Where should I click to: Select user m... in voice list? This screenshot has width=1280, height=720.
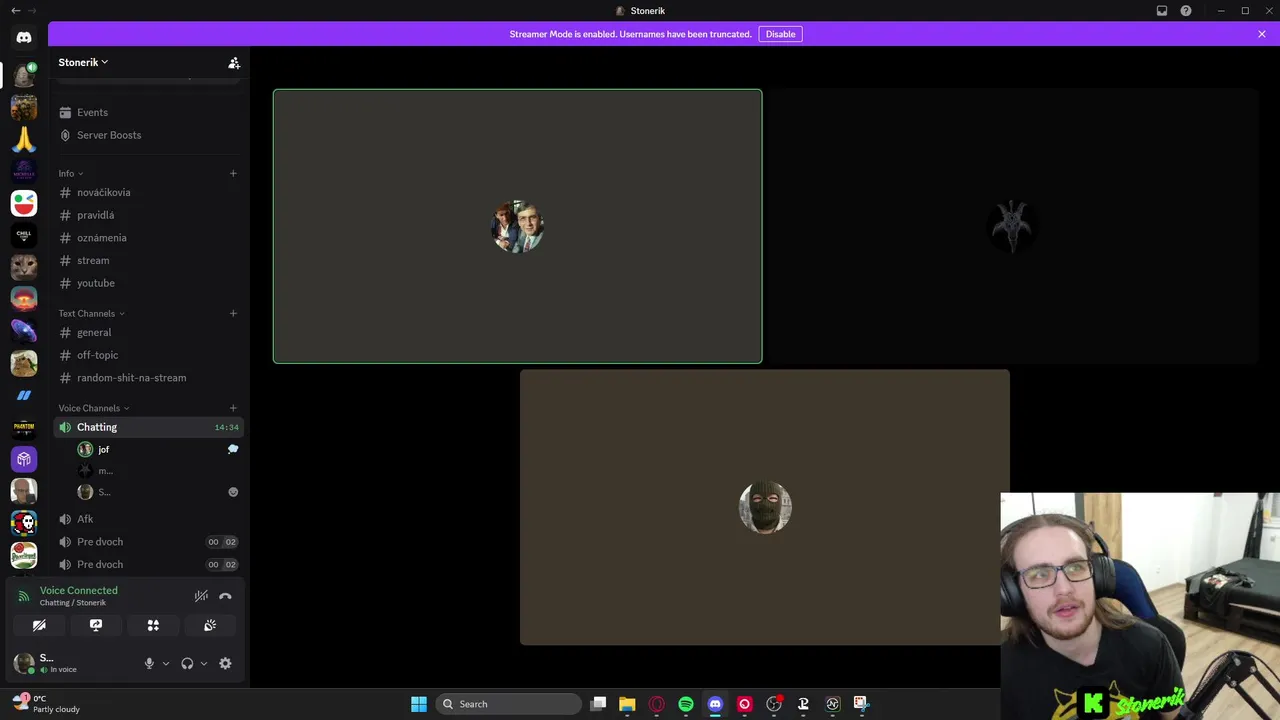tap(158, 471)
